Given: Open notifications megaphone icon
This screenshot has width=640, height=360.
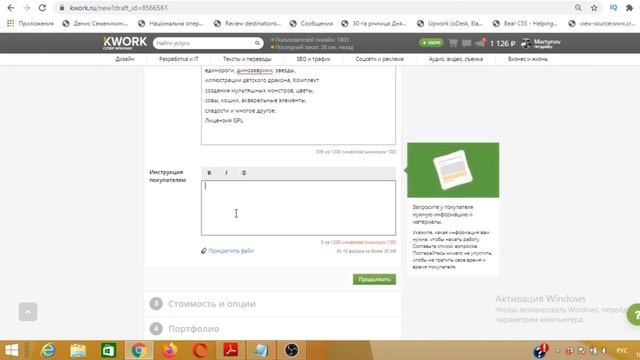Looking at the screenshot, I should (481, 42).
